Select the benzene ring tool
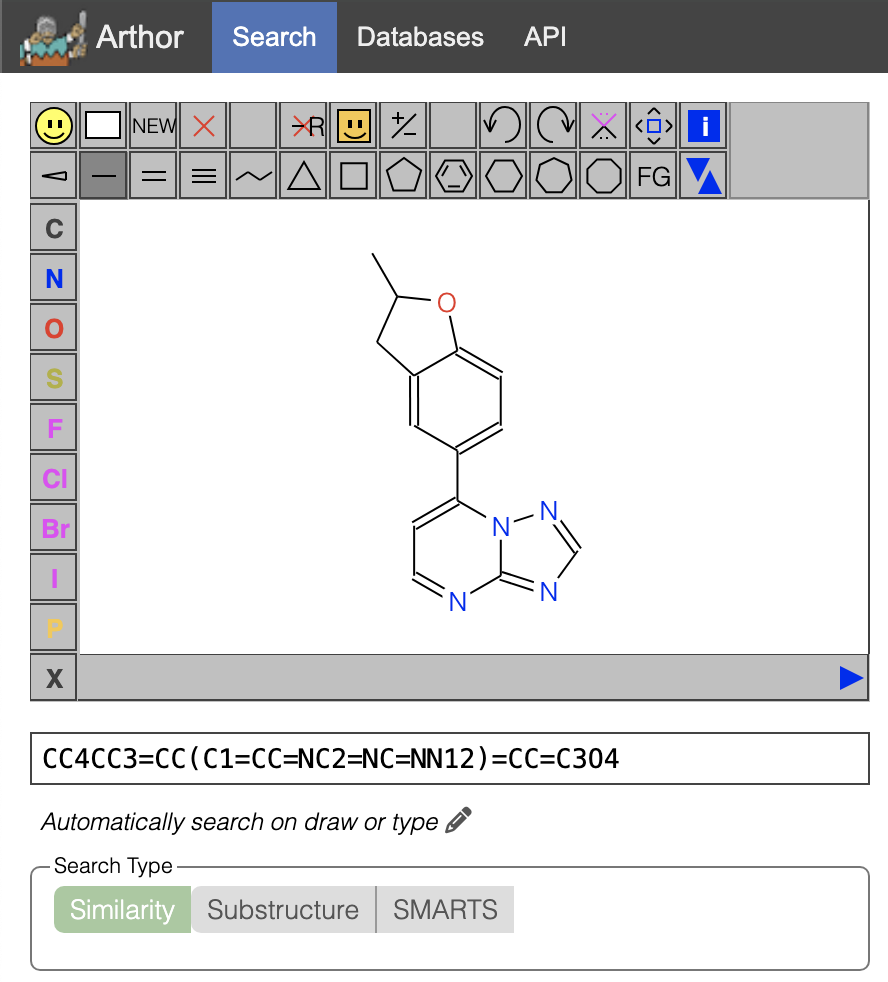The image size is (888, 982). [453, 177]
